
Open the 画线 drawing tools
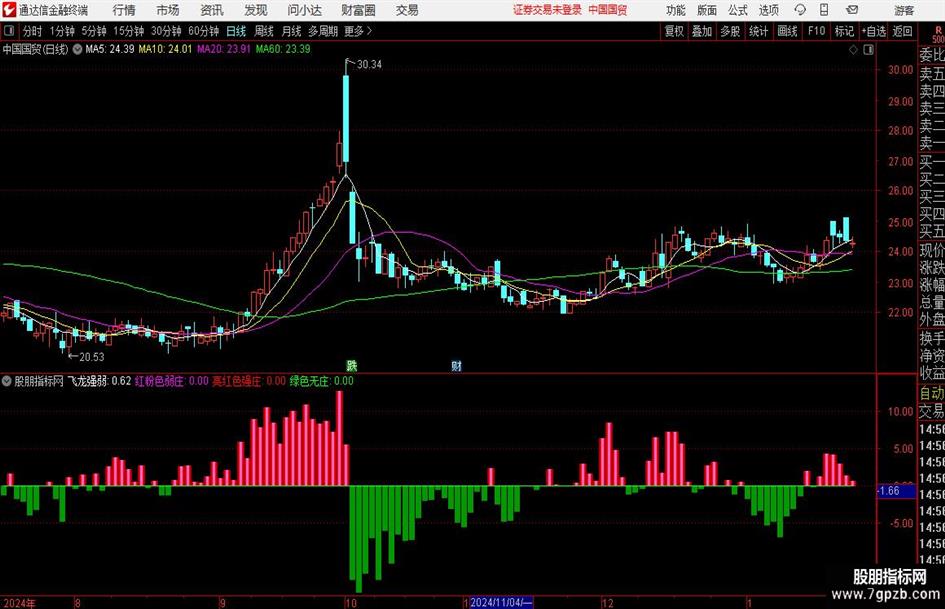pos(788,31)
